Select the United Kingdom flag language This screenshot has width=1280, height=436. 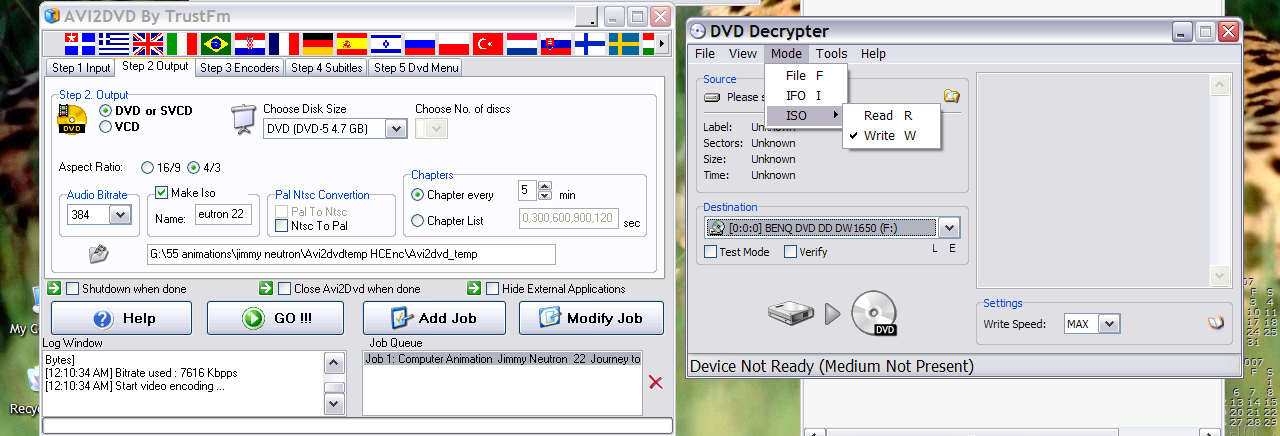pos(147,44)
